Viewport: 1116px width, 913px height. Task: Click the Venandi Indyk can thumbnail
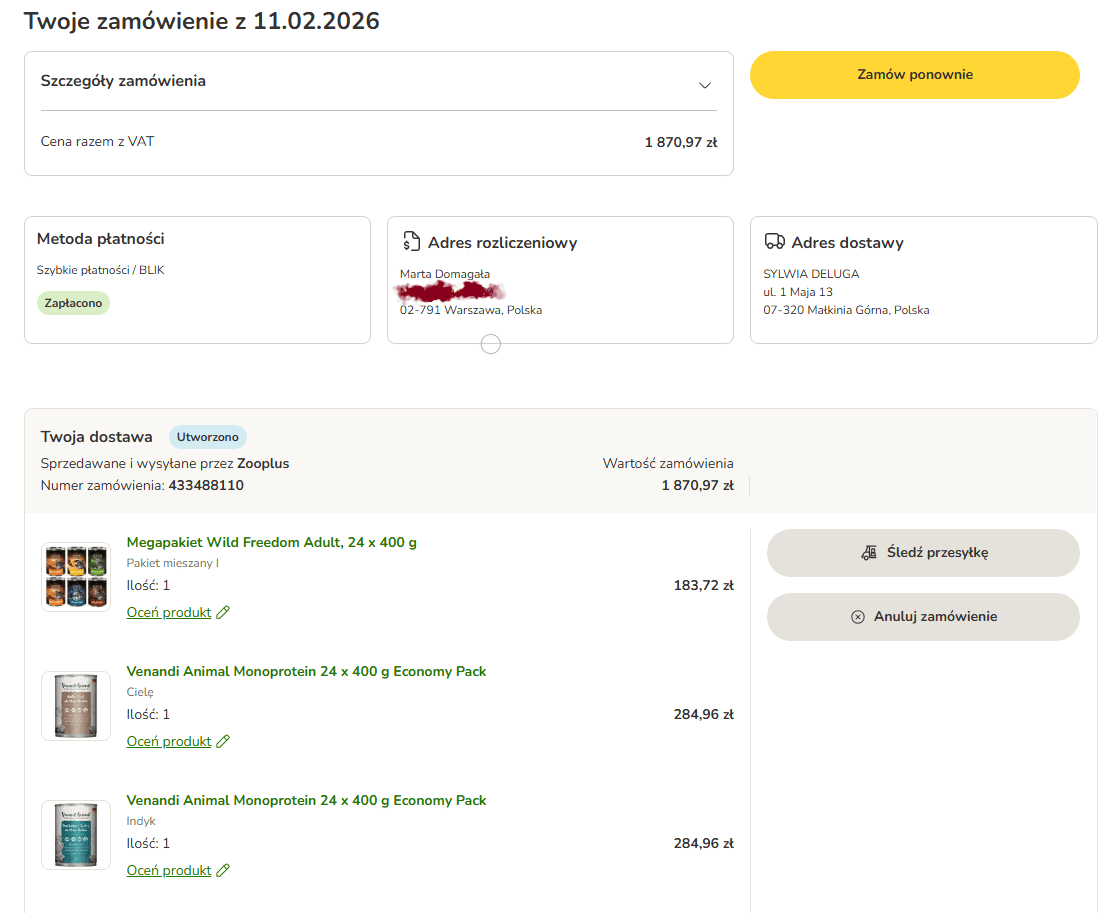[76, 835]
